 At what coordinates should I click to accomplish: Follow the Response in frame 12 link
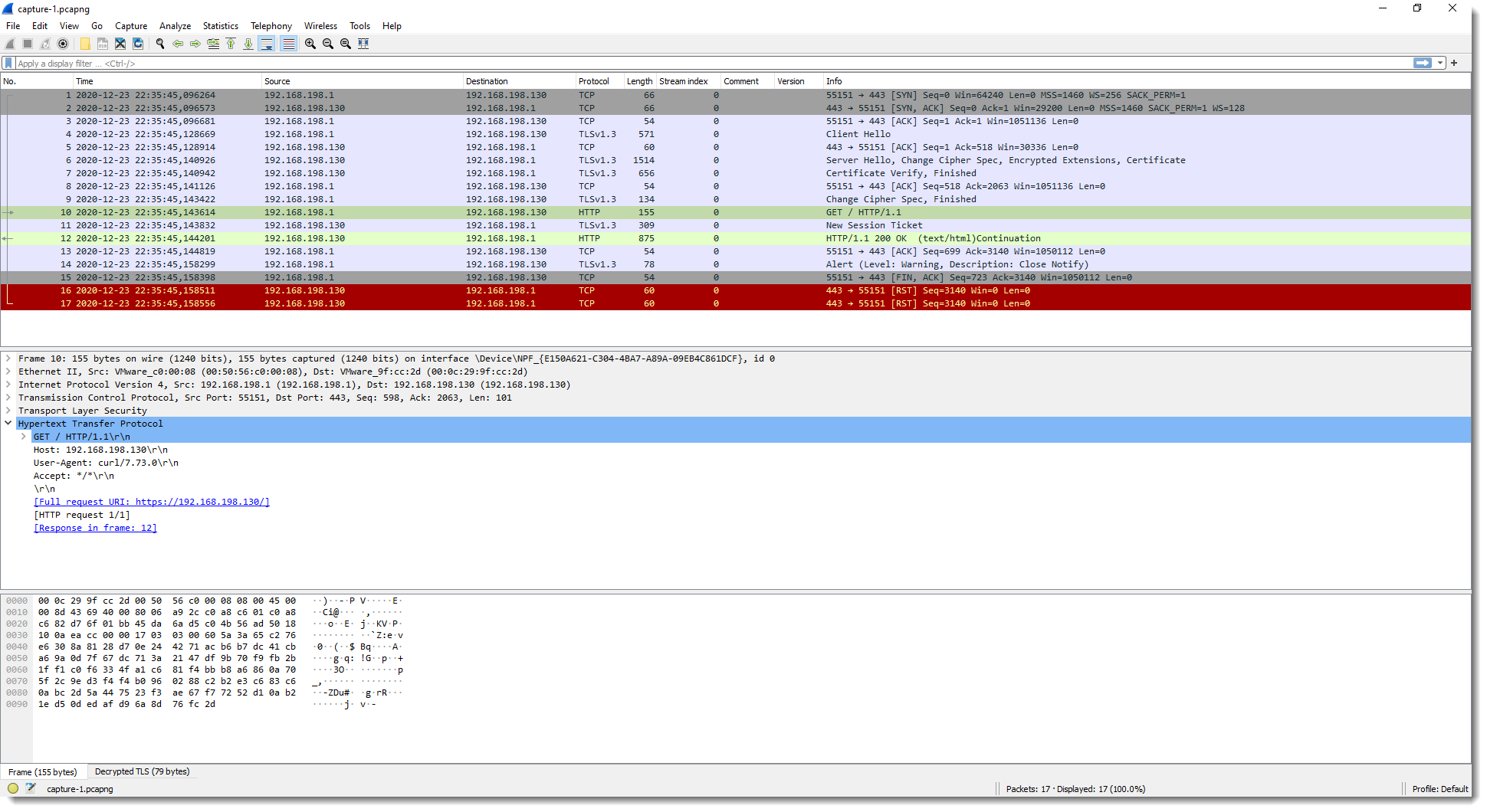pos(95,528)
